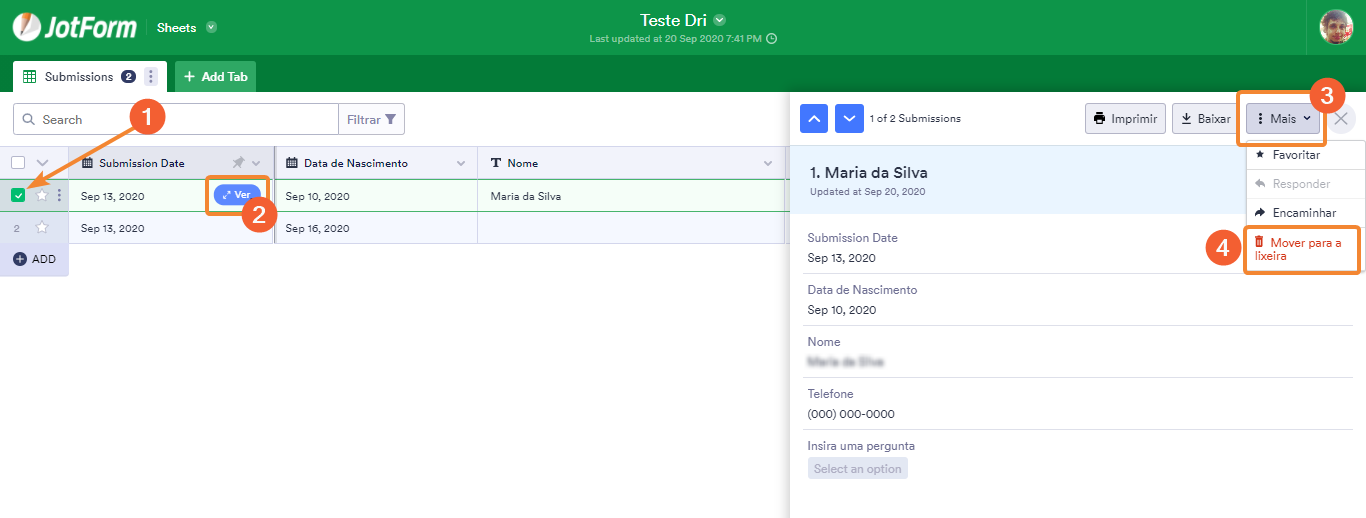1366x518 pixels.
Task: Click the revision history clock icon
Action: coord(771,39)
